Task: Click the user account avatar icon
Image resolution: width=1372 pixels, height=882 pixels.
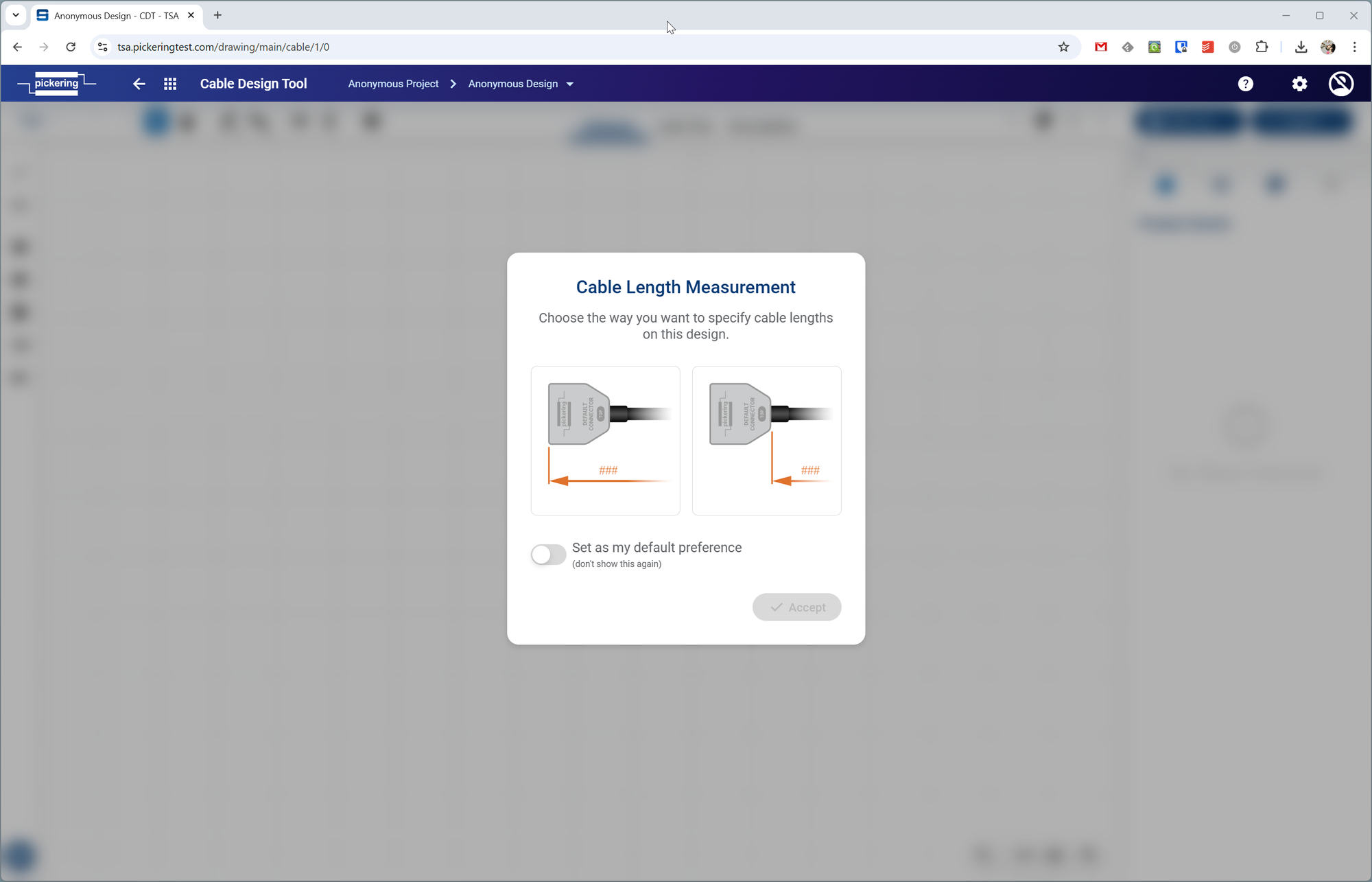Action: point(1340,84)
